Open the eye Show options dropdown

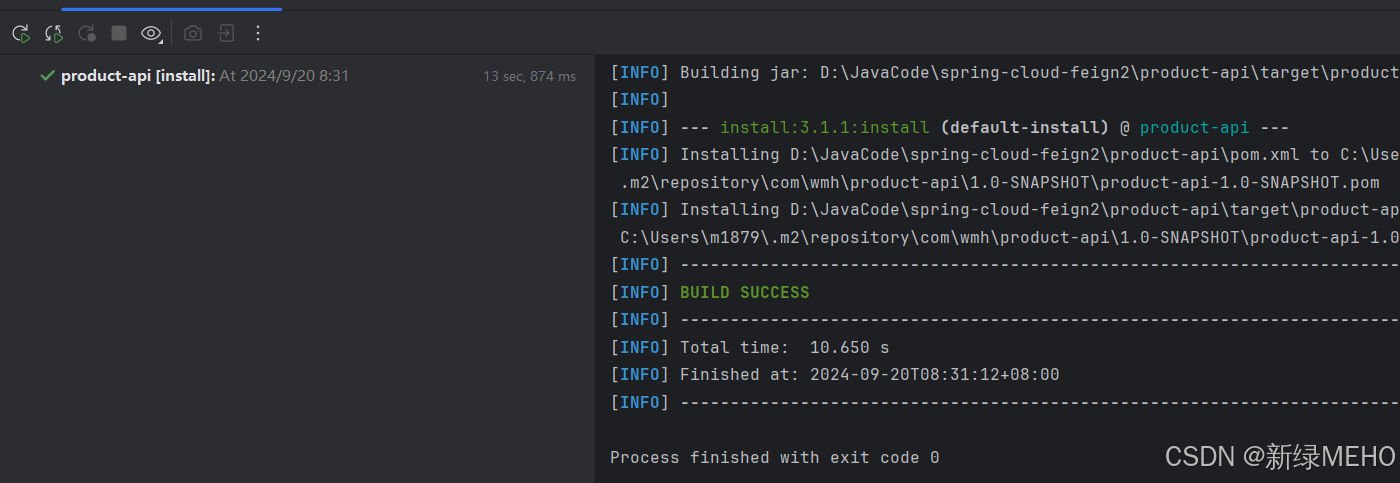(152, 34)
